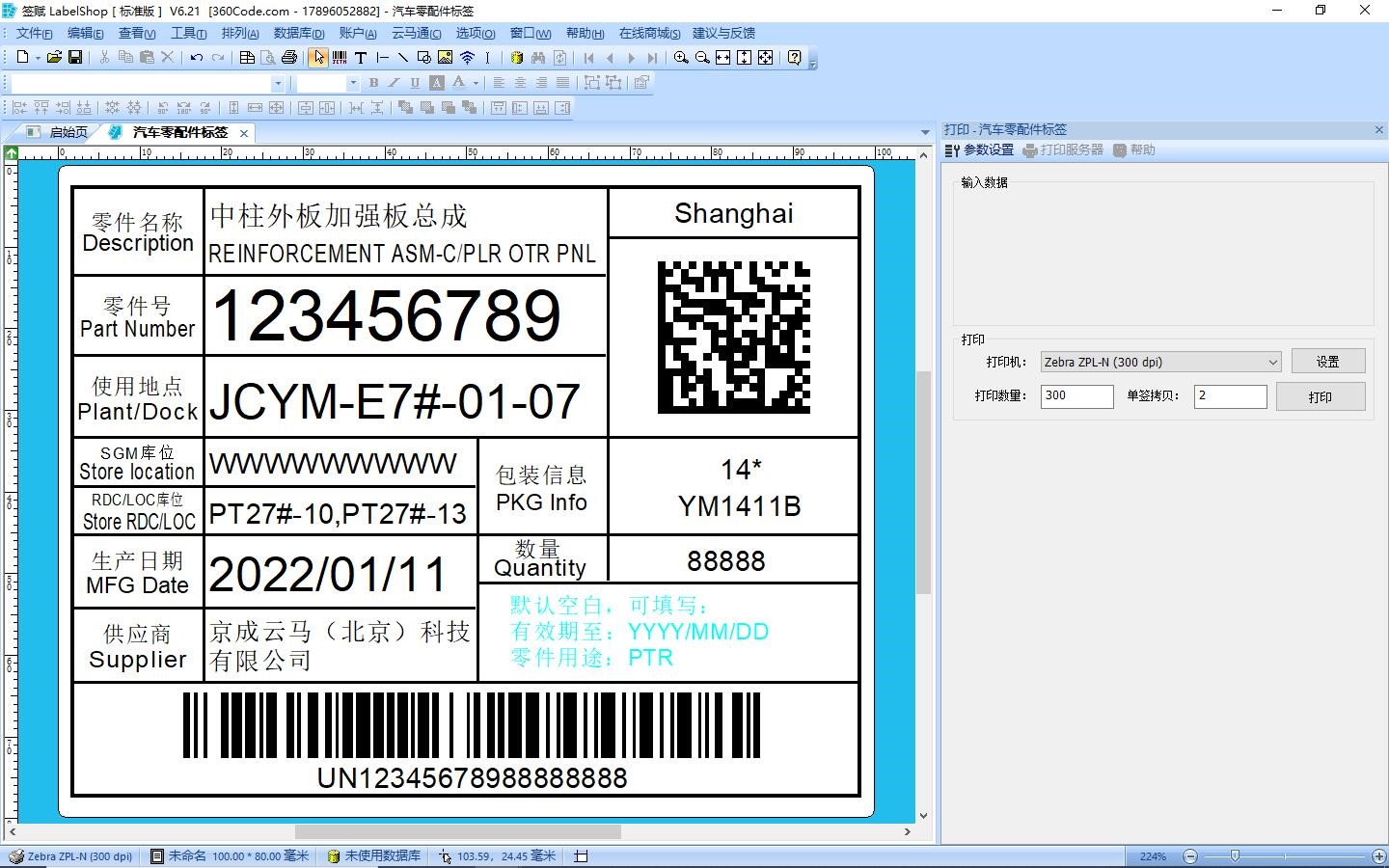Click the Zoom In magnifier icon
The image size is (1389, 868).
click(x=680, y=58)
